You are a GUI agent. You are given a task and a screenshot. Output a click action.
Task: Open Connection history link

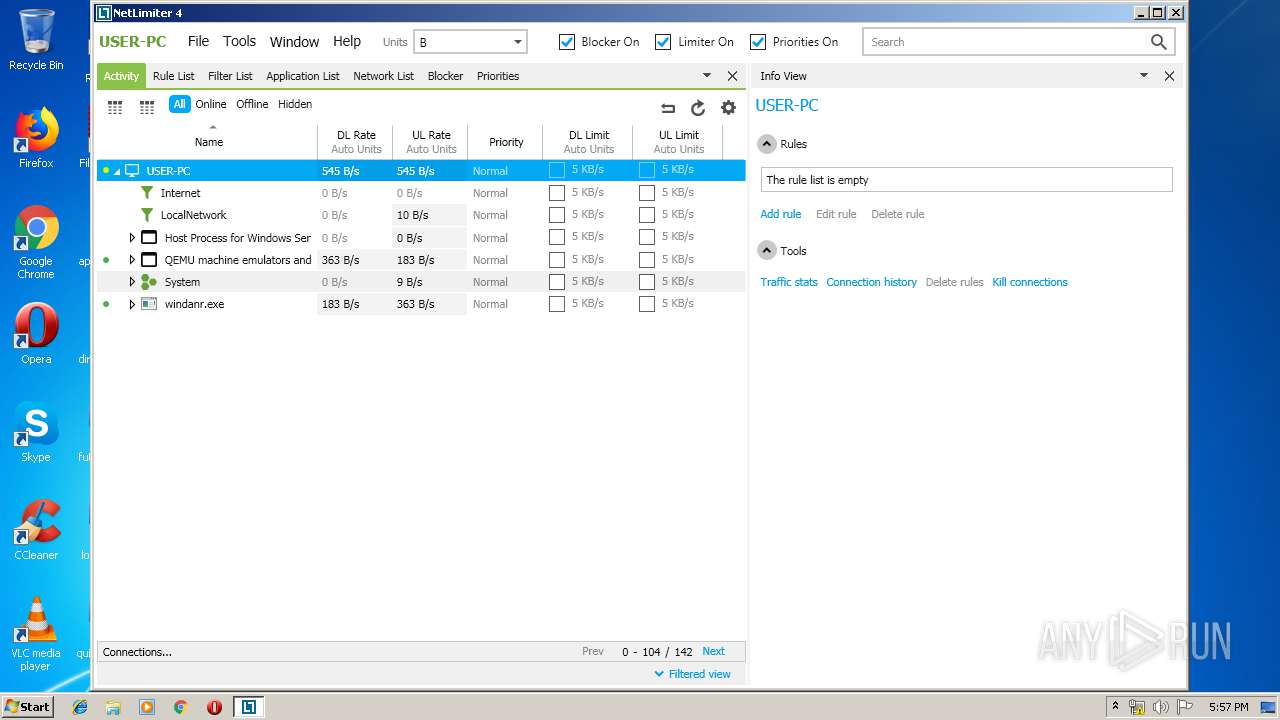click(x=871, y=282)
